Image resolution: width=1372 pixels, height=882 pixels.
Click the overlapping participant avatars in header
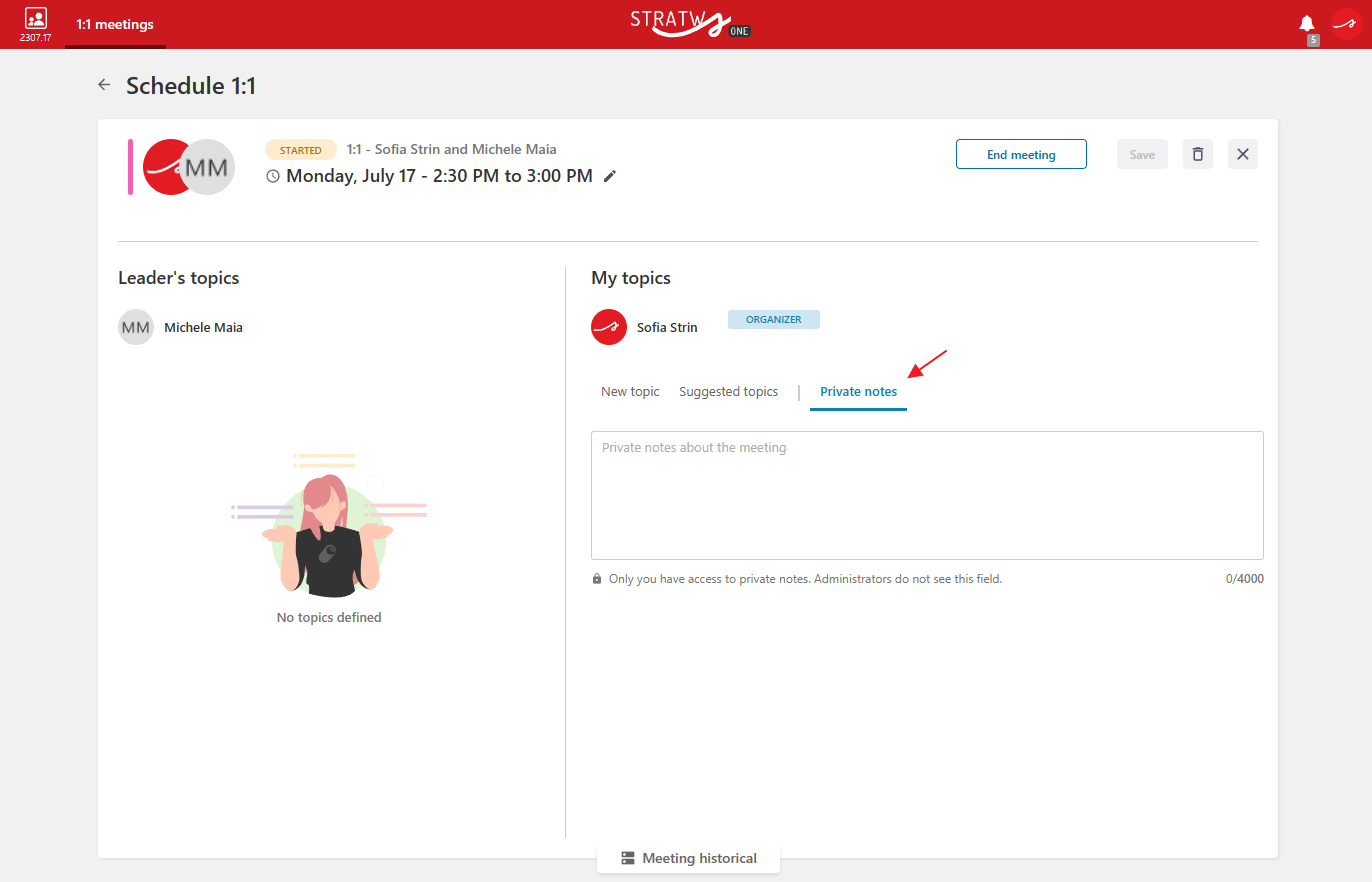click(188, 167)
